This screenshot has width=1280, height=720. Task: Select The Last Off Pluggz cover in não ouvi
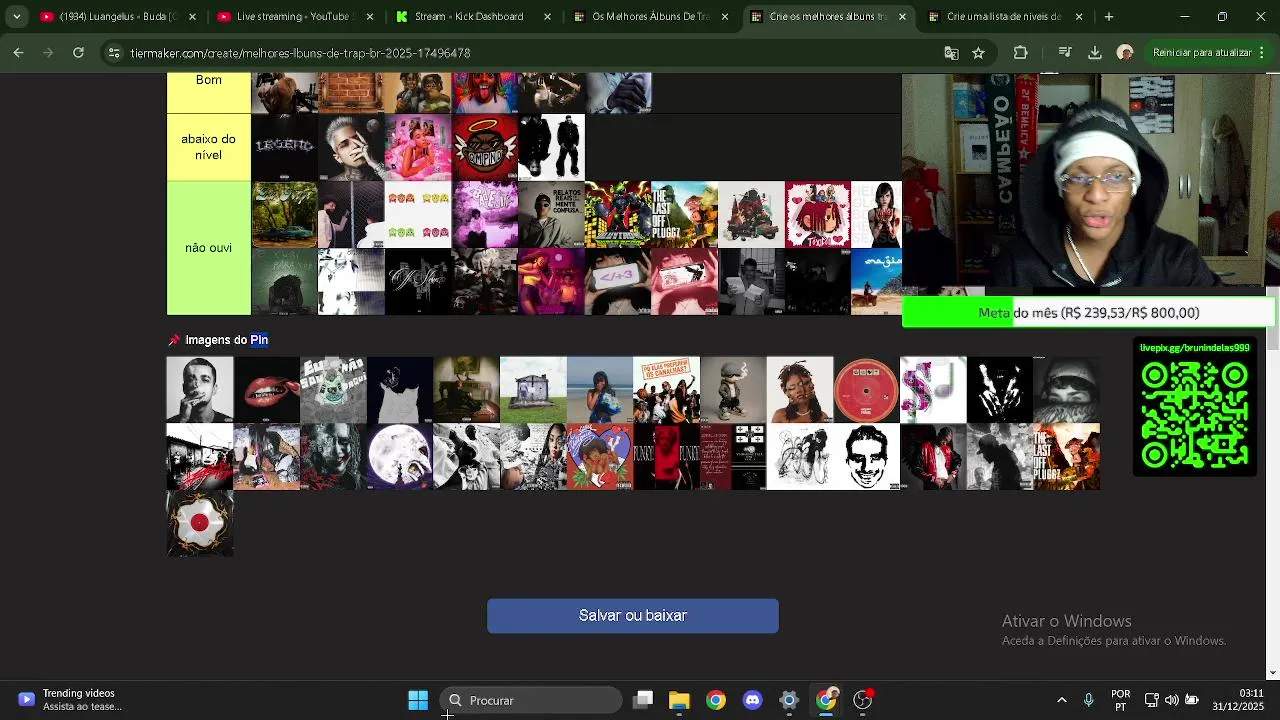[684, 214]
